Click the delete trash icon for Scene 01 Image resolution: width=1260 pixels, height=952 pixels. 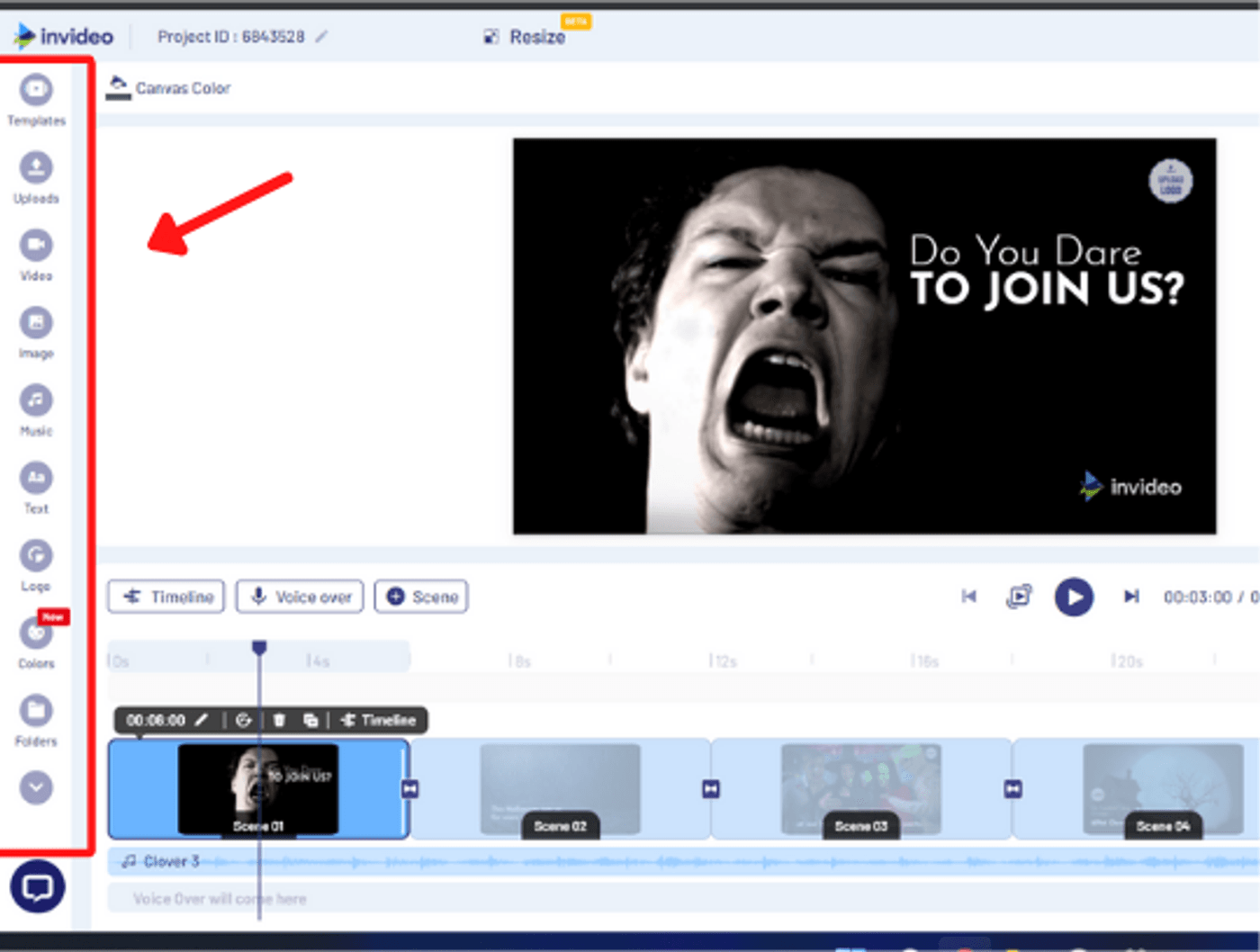point(279,720)
